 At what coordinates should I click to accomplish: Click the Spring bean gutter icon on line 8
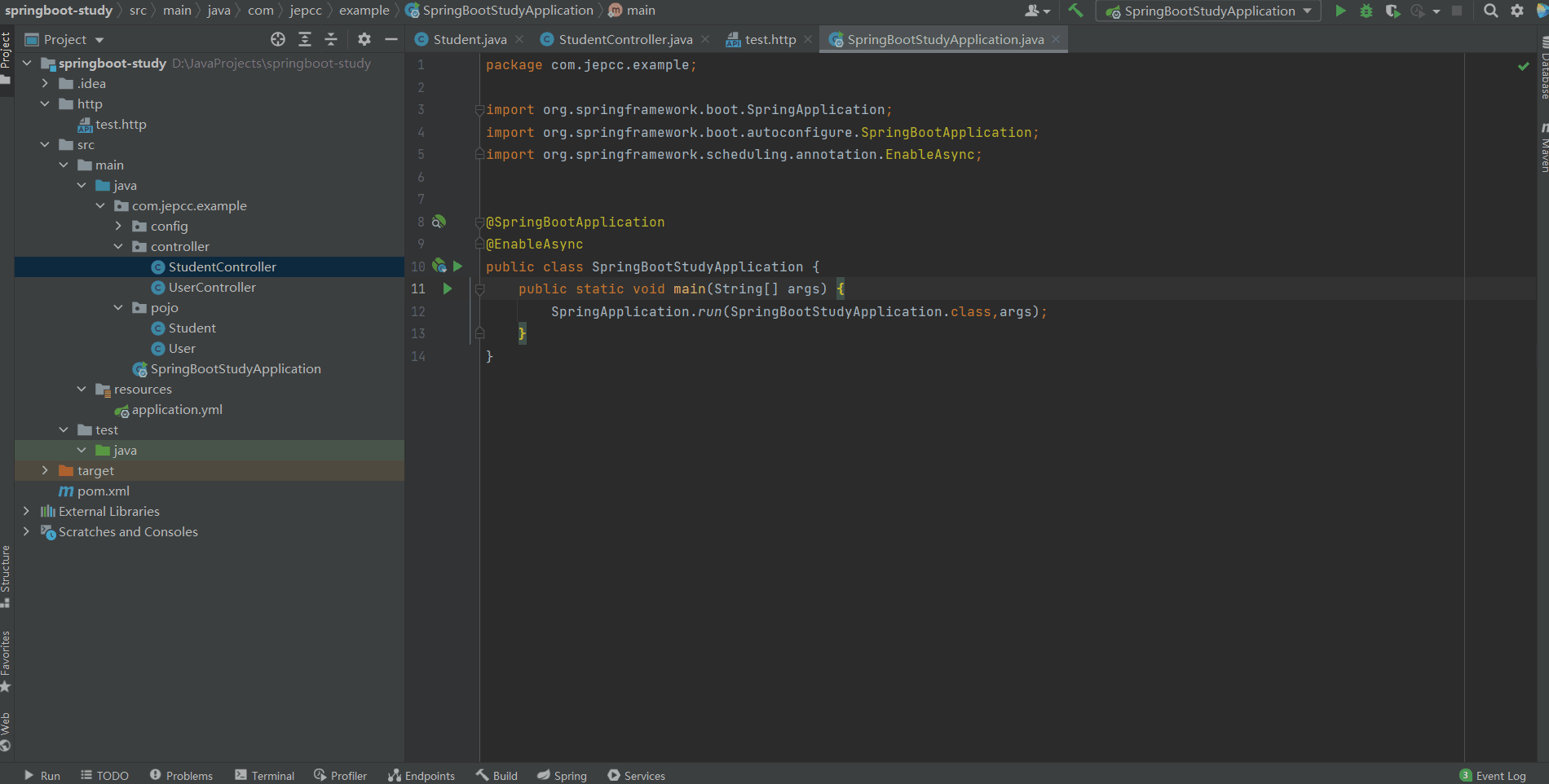(x=439, y=222)
